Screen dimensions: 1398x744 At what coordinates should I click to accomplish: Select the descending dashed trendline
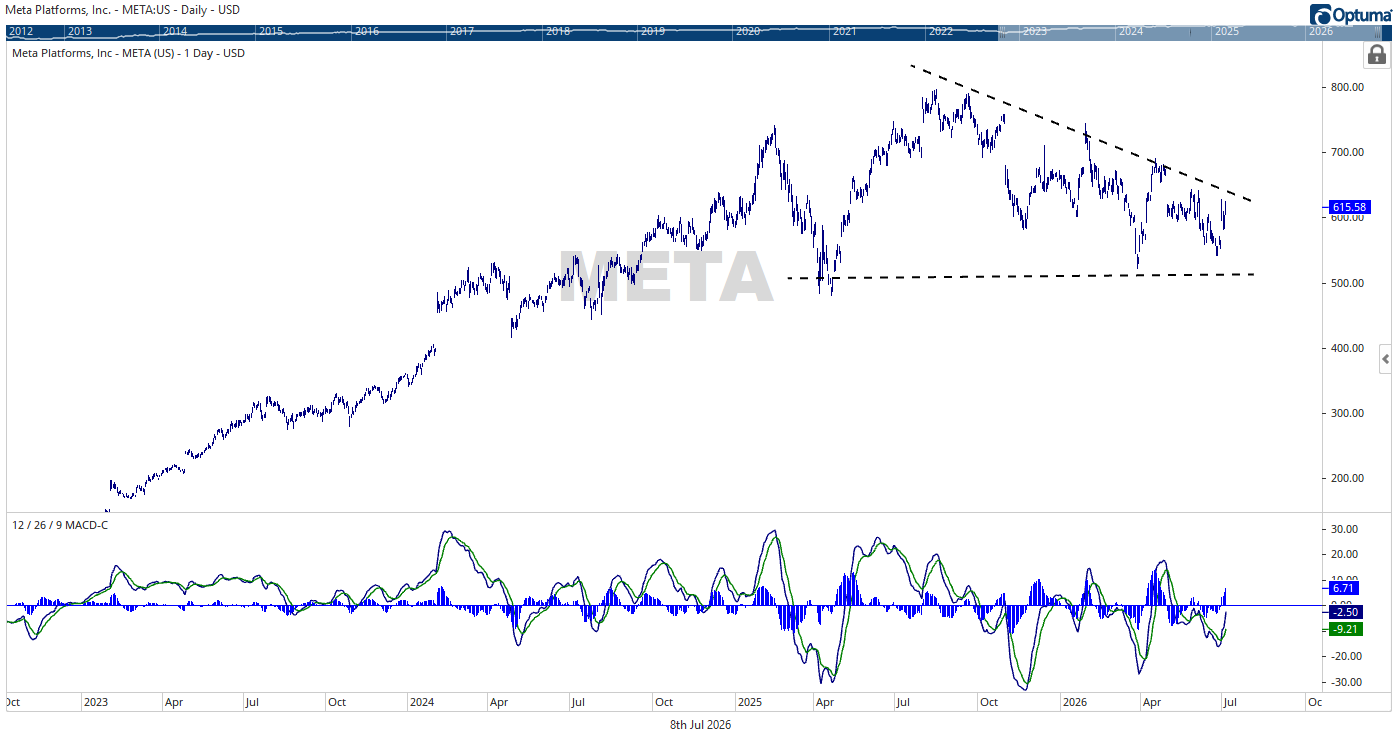coord(1080,132)
